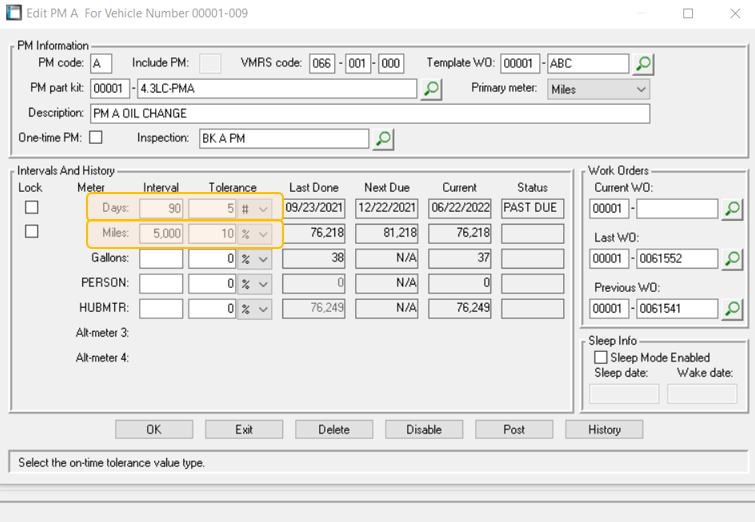Tick the Sleep Mode Enabled checkbox
Image resolution: width=755 pixels, height=522 pixels.
(600, 357)
